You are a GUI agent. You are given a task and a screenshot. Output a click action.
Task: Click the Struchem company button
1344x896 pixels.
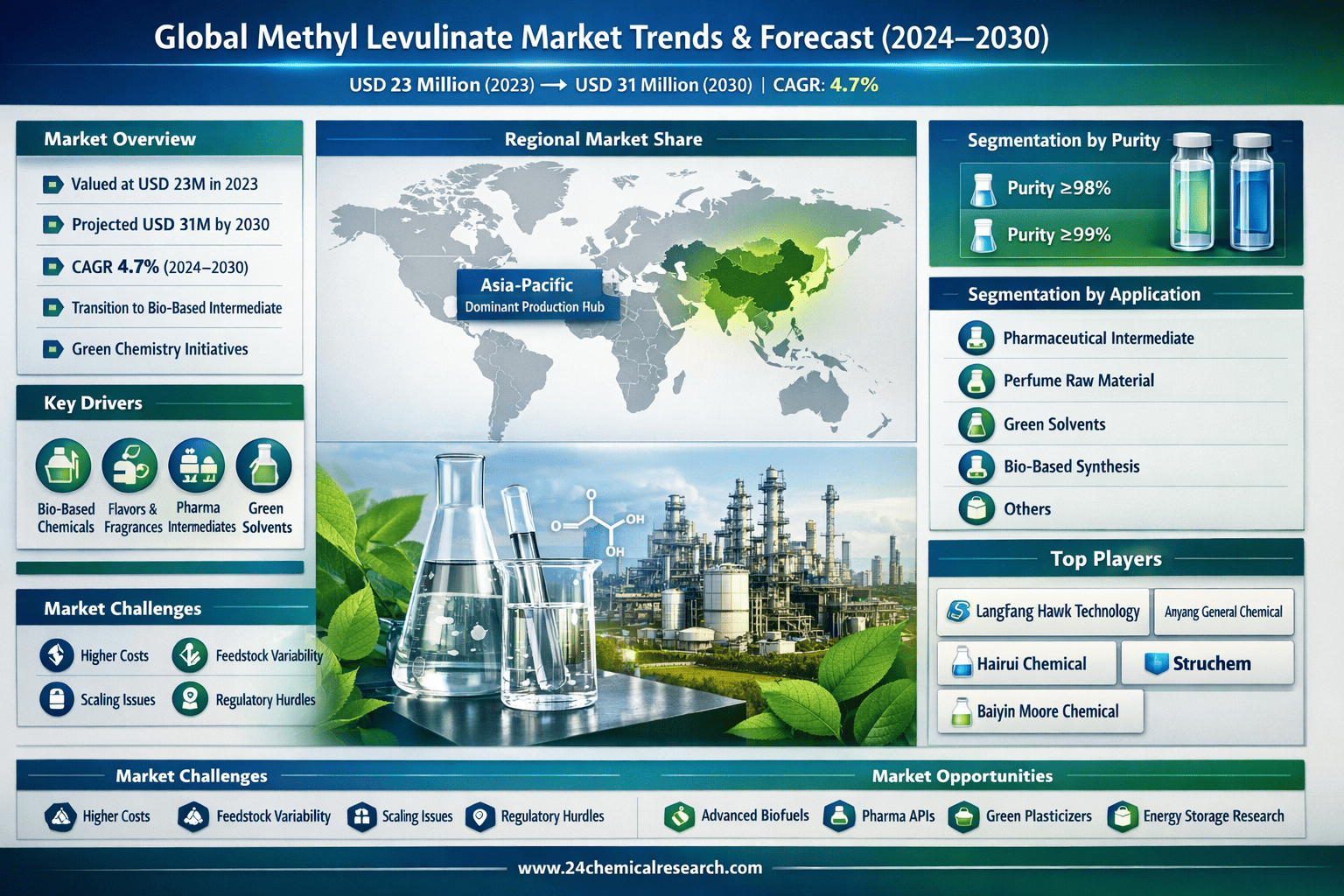coord(1207,663)
